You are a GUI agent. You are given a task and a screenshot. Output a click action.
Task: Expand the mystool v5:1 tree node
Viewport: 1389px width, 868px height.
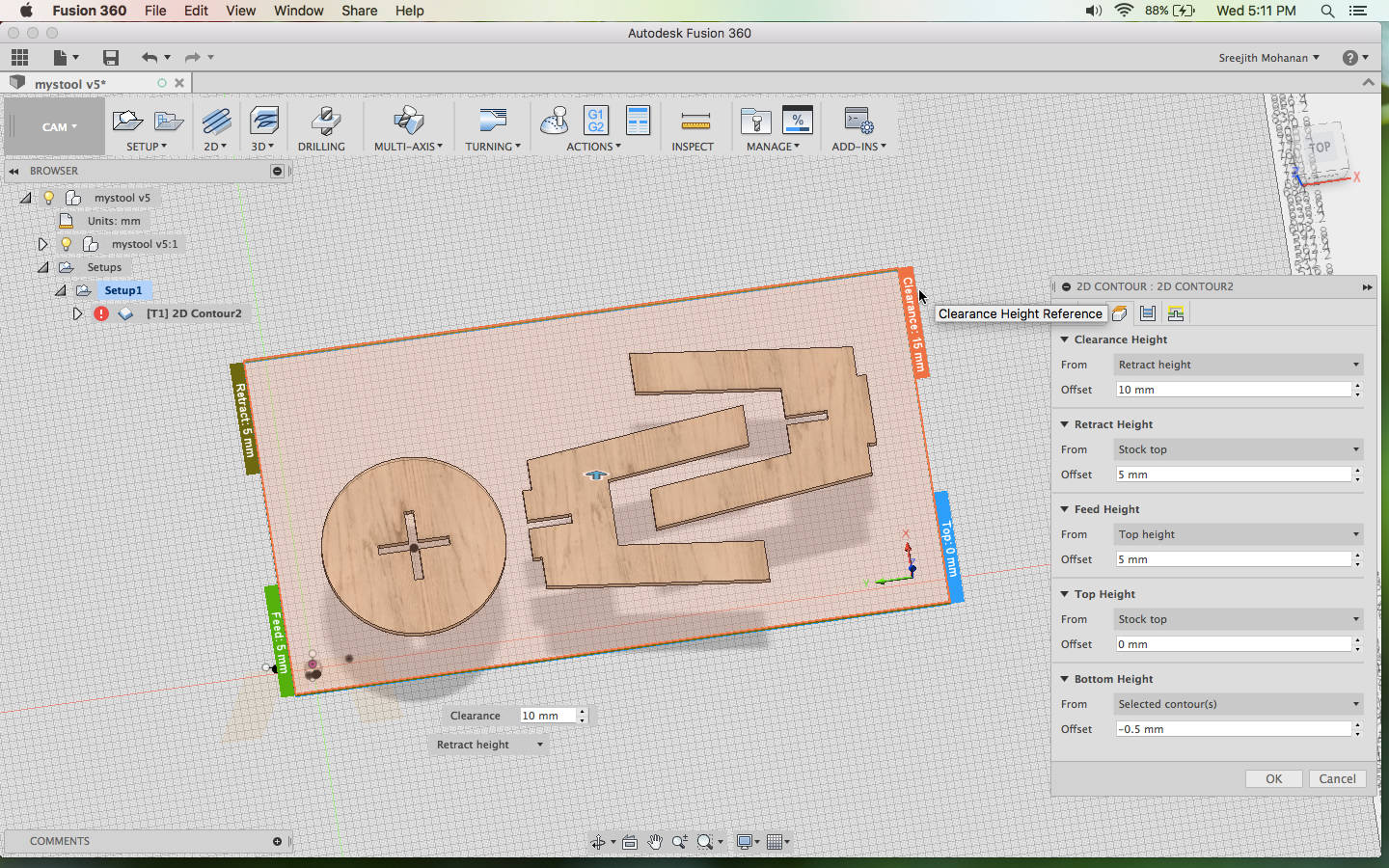pyautogui.click(x=42, y=244)
